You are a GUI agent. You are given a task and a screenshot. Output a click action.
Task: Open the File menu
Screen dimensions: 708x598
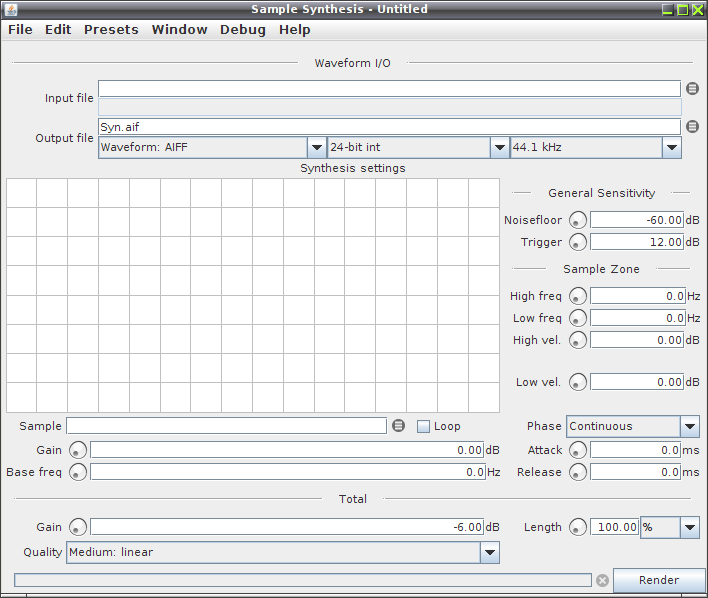click(20, 30)
